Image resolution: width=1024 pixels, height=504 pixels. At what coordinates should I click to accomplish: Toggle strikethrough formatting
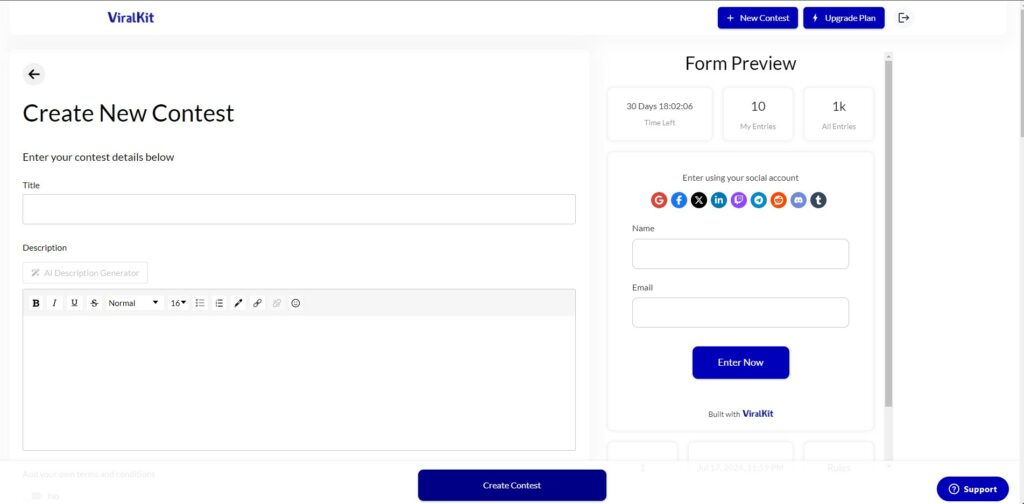[94, 303]
